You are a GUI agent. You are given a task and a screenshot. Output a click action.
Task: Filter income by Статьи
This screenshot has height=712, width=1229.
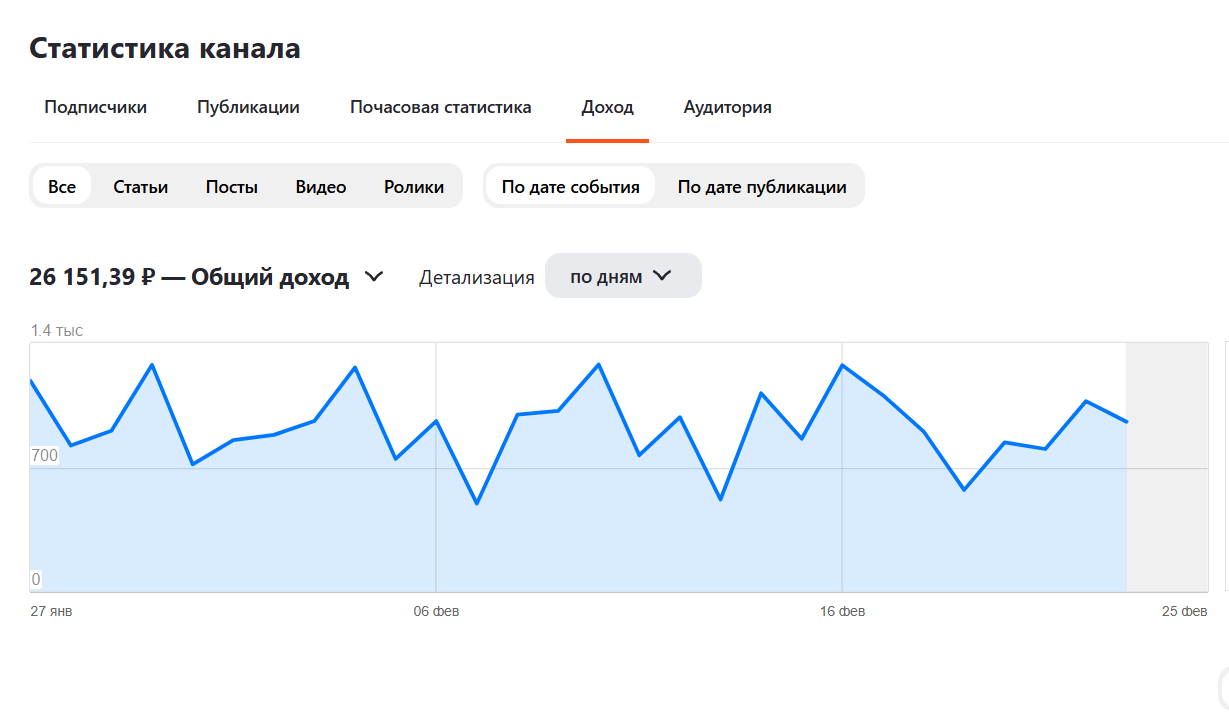140,187
